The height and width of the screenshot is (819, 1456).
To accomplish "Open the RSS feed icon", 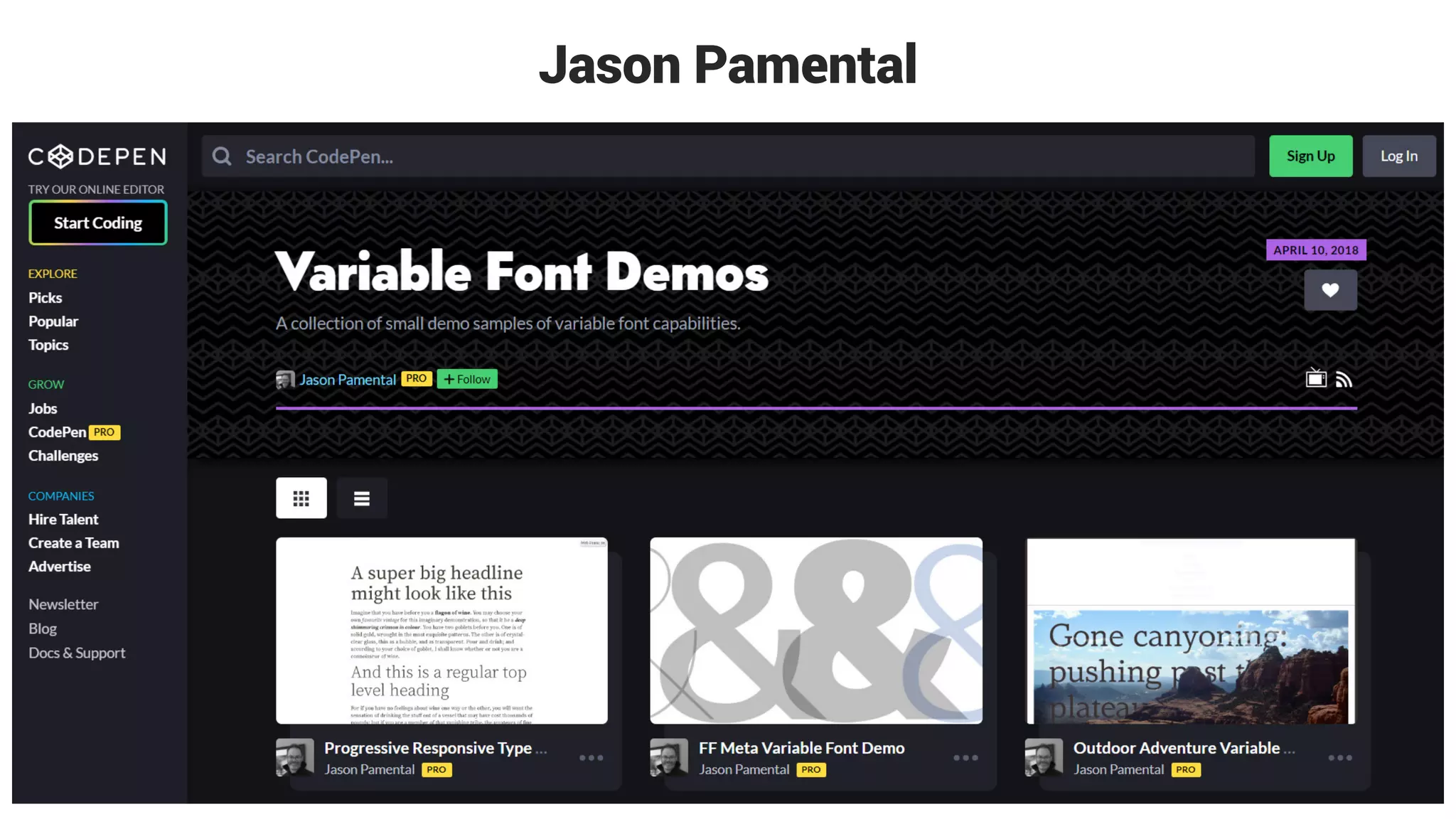I will click(x=1344, y=380).
